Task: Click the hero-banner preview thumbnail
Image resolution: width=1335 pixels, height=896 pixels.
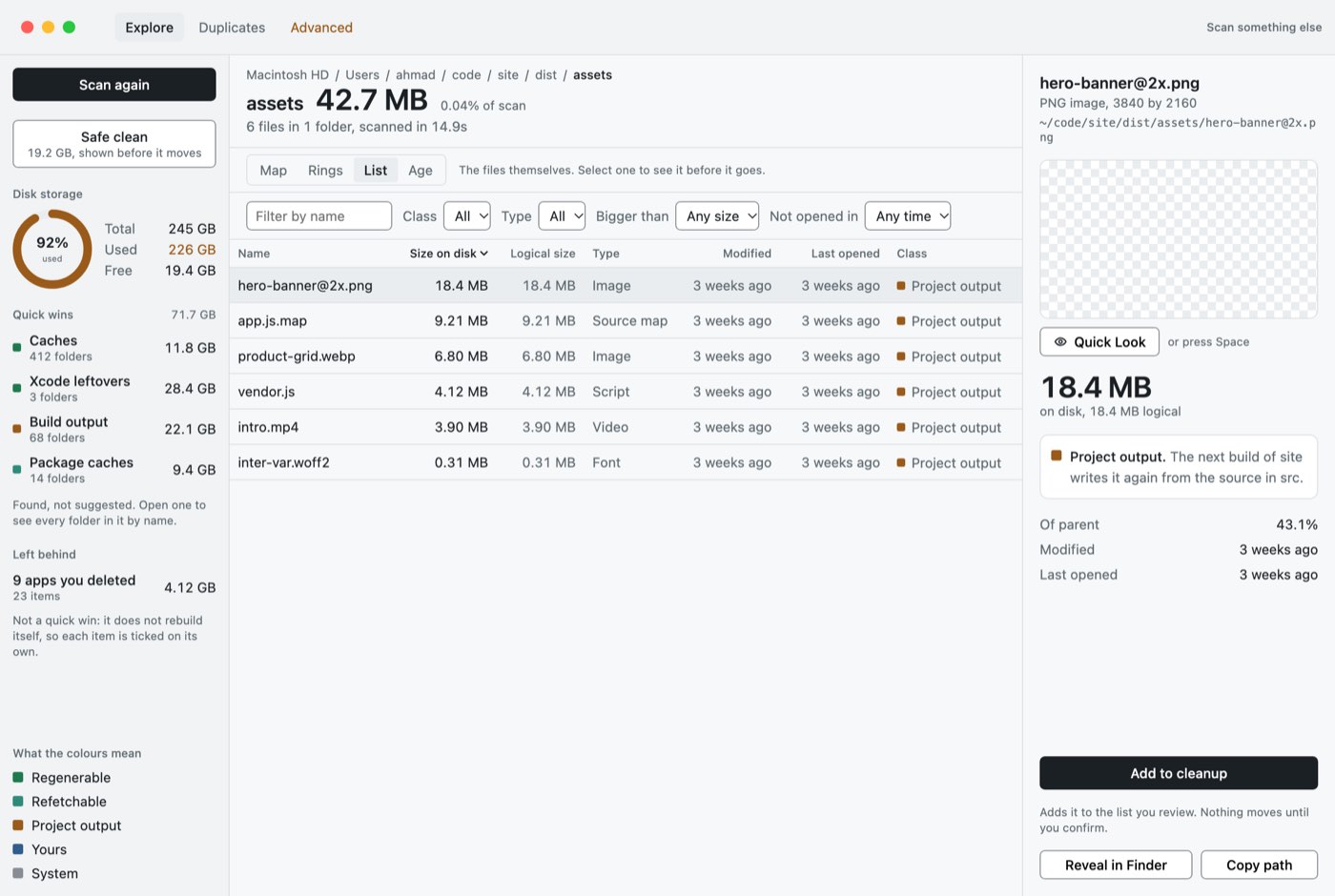Action: (1179, 239)
